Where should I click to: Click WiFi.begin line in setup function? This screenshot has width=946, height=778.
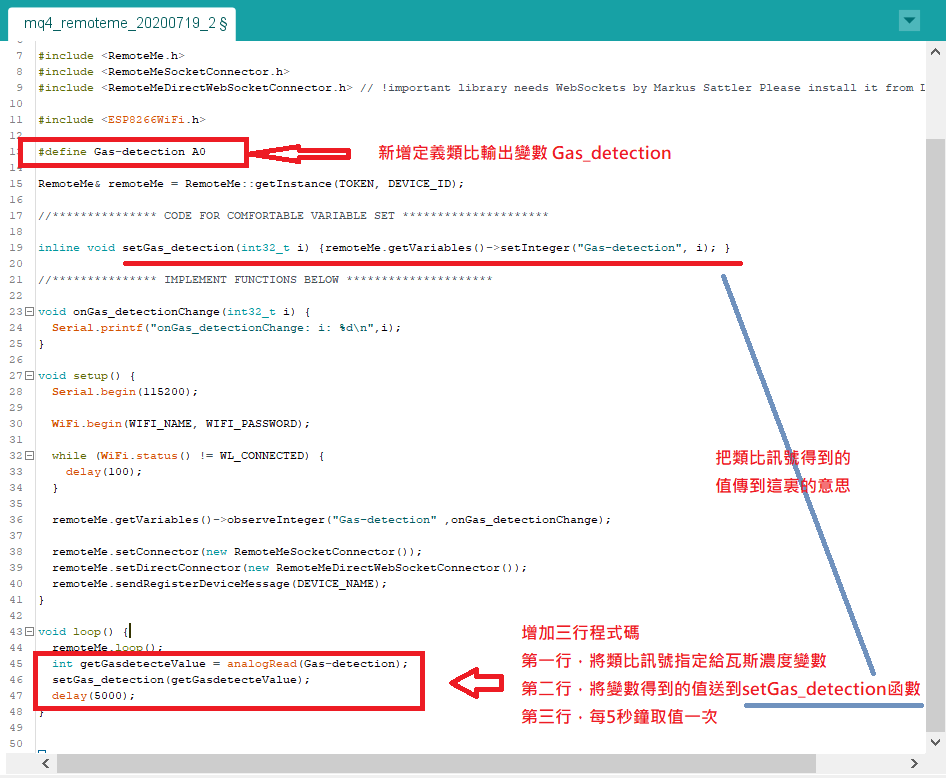[x=180, y=424]
